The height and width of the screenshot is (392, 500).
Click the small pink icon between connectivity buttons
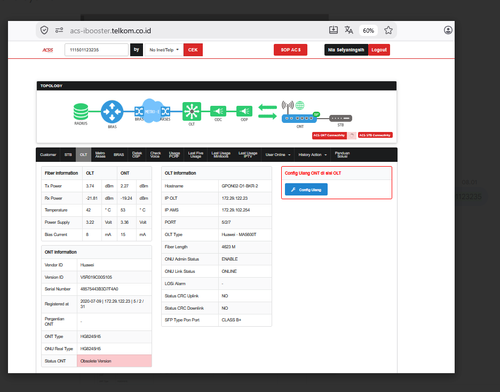(x=352, y=135)
